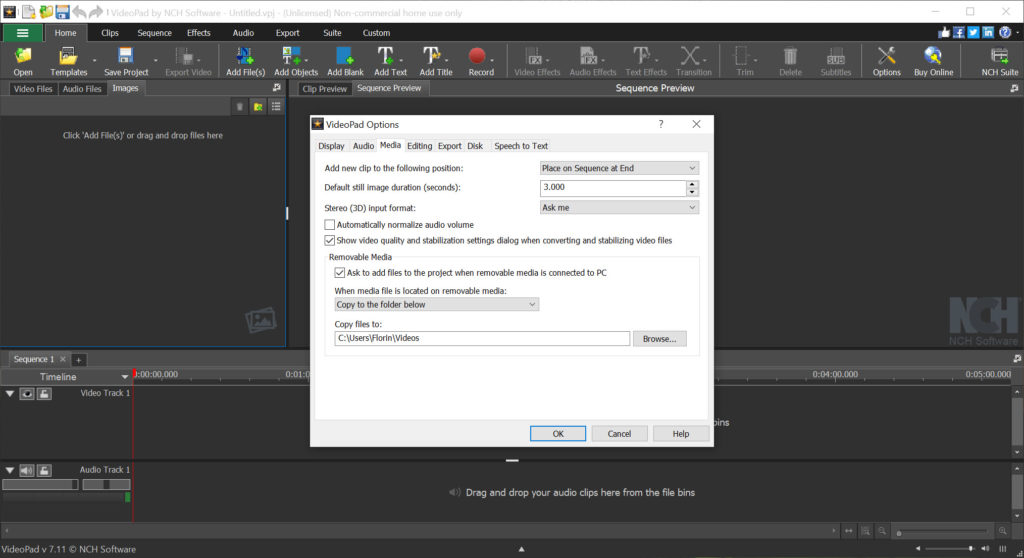Click the Add Blank icon
The height and width of the screenshot is (558, 1024).
[x=345, y=61]
